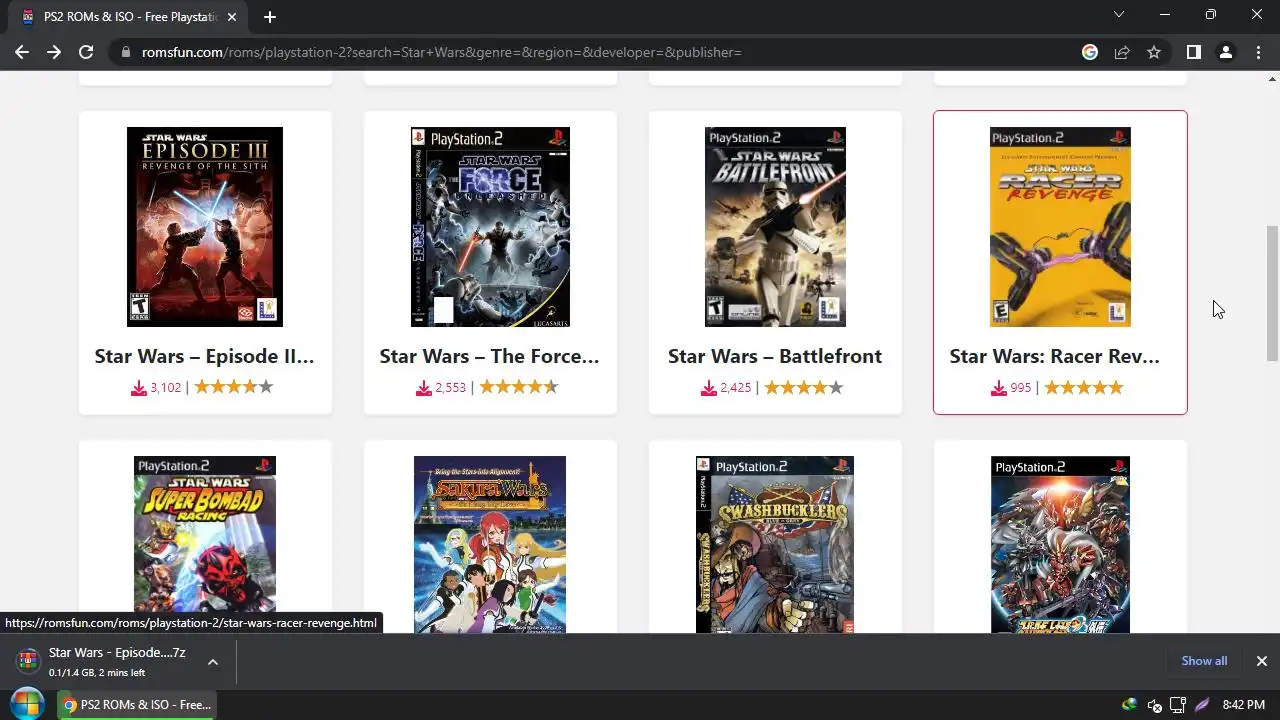Click the 2,425 download count
Image resolution: width=1280 pixels, height=720 pixels.
pos(736,388)
